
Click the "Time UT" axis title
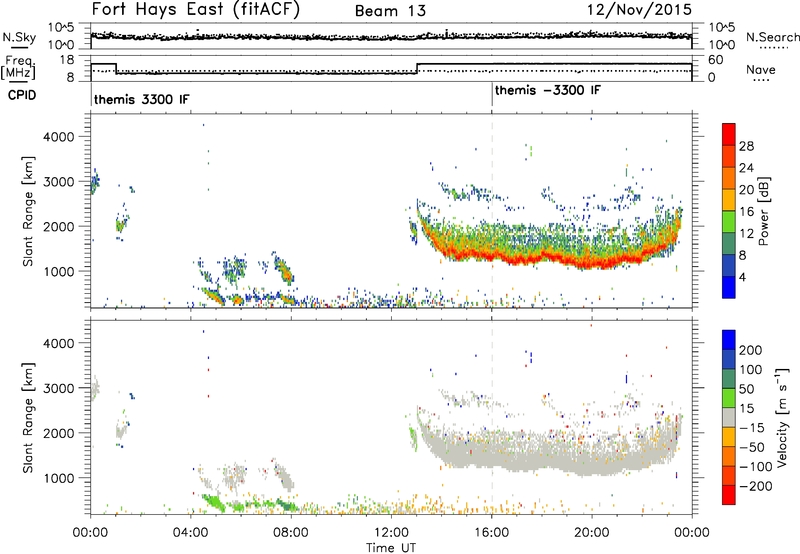tap(391, 547)
